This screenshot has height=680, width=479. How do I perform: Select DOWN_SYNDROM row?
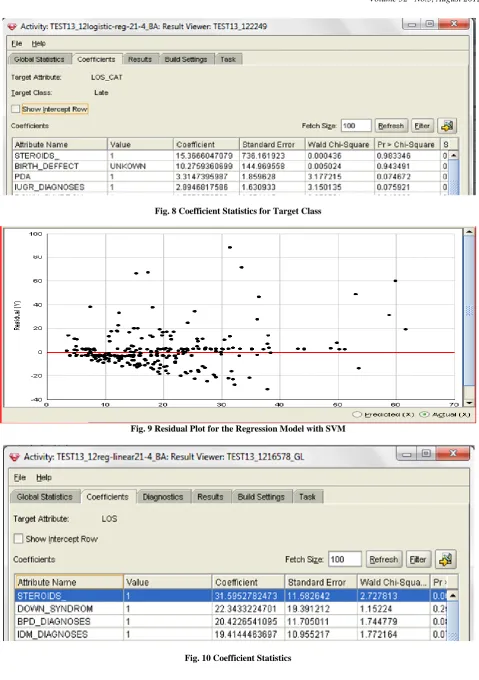point(231,608)
